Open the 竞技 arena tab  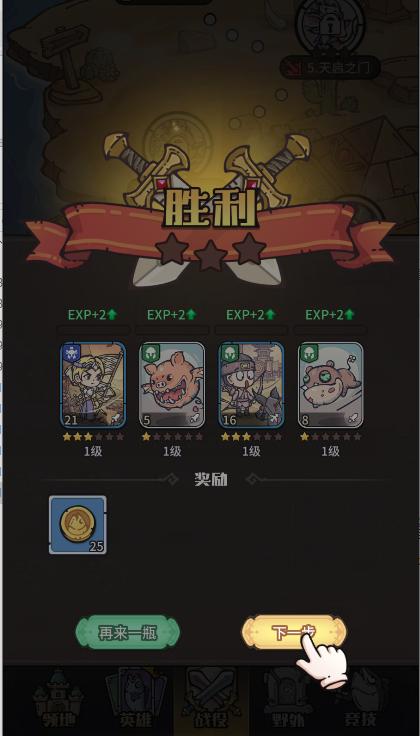pos(362,701)
